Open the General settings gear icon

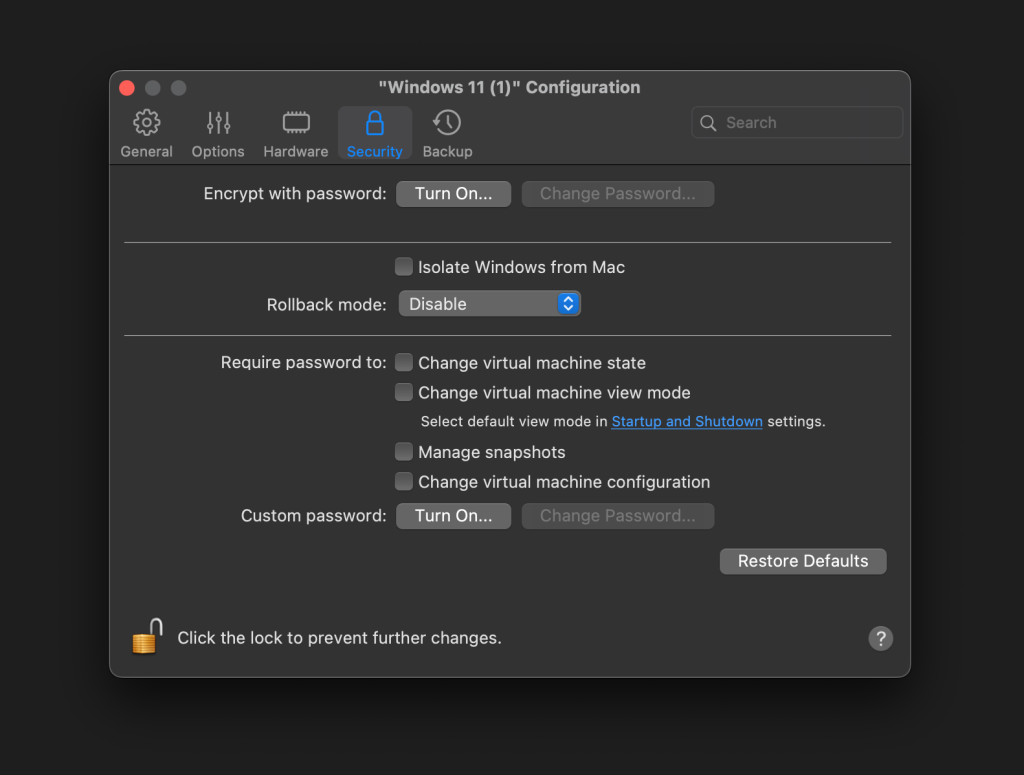pyautogui.click(x=146, y=123)
